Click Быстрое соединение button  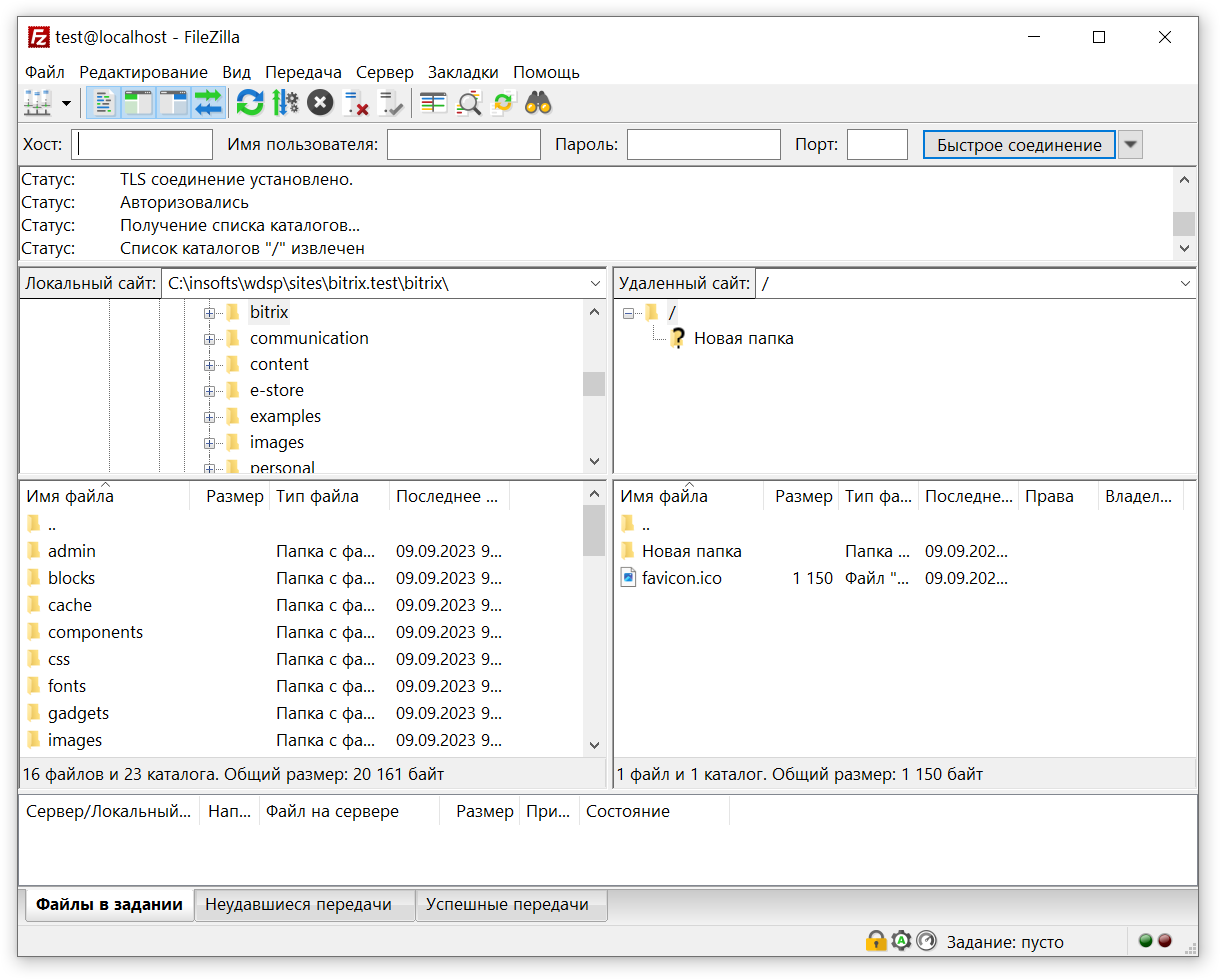click(1019, 145)
